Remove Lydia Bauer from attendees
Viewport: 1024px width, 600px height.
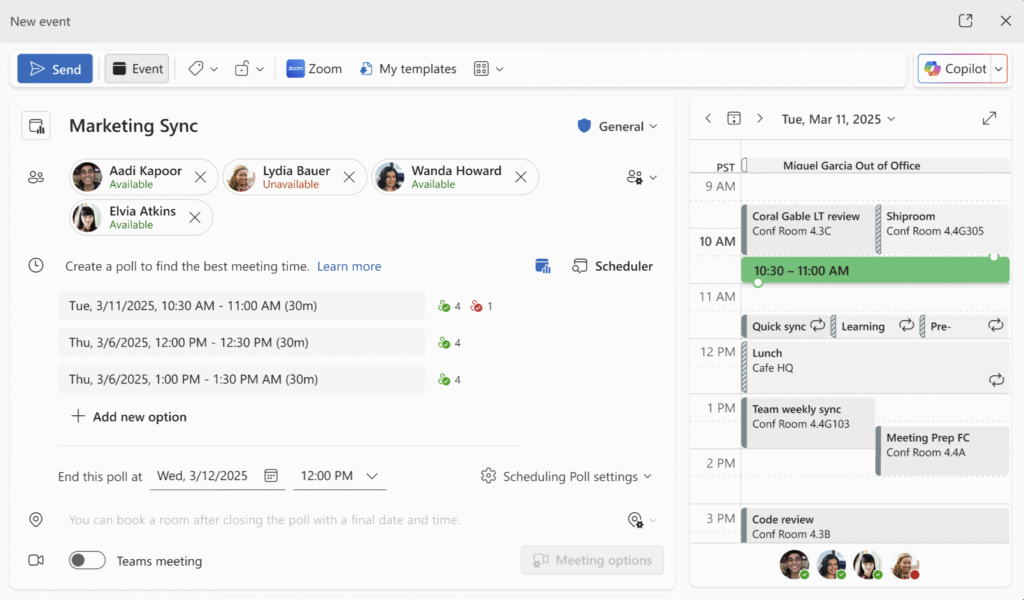click(349, 177)
